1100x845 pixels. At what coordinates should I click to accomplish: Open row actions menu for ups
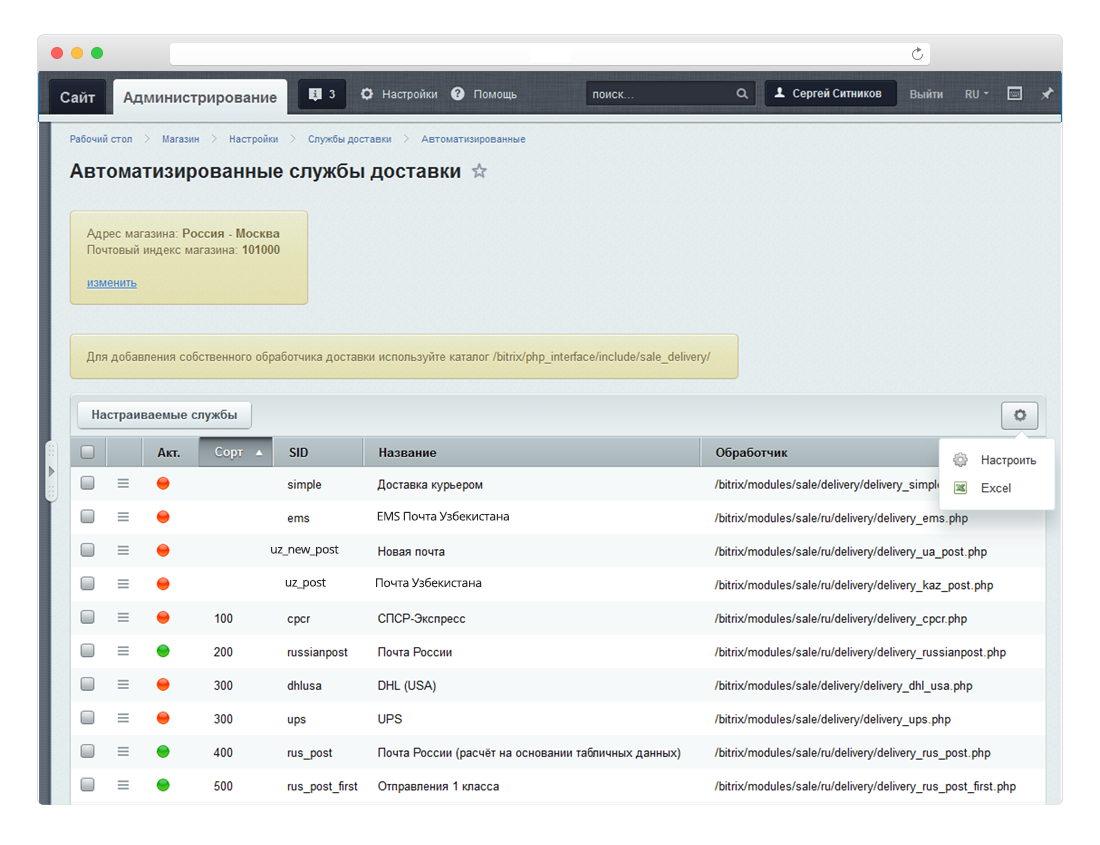coord(123,718)
